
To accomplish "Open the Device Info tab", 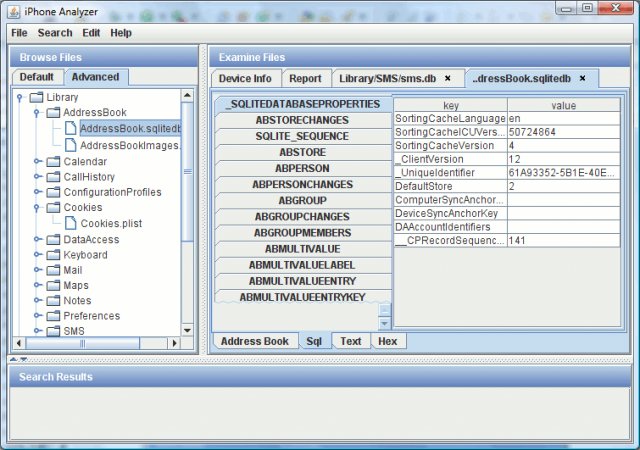I will point(245,78).
